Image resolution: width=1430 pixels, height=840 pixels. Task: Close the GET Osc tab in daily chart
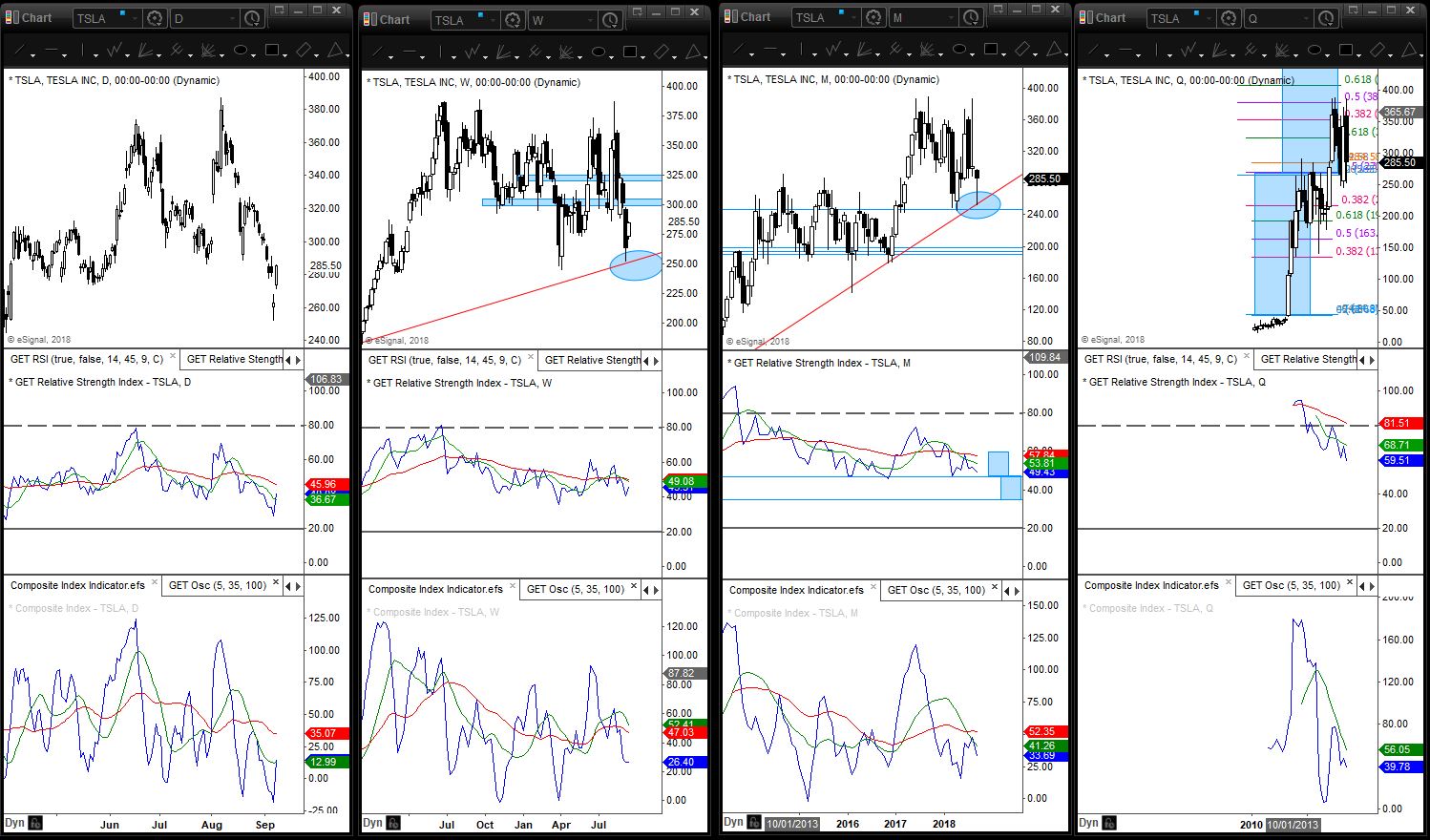[x=276, y=582]
